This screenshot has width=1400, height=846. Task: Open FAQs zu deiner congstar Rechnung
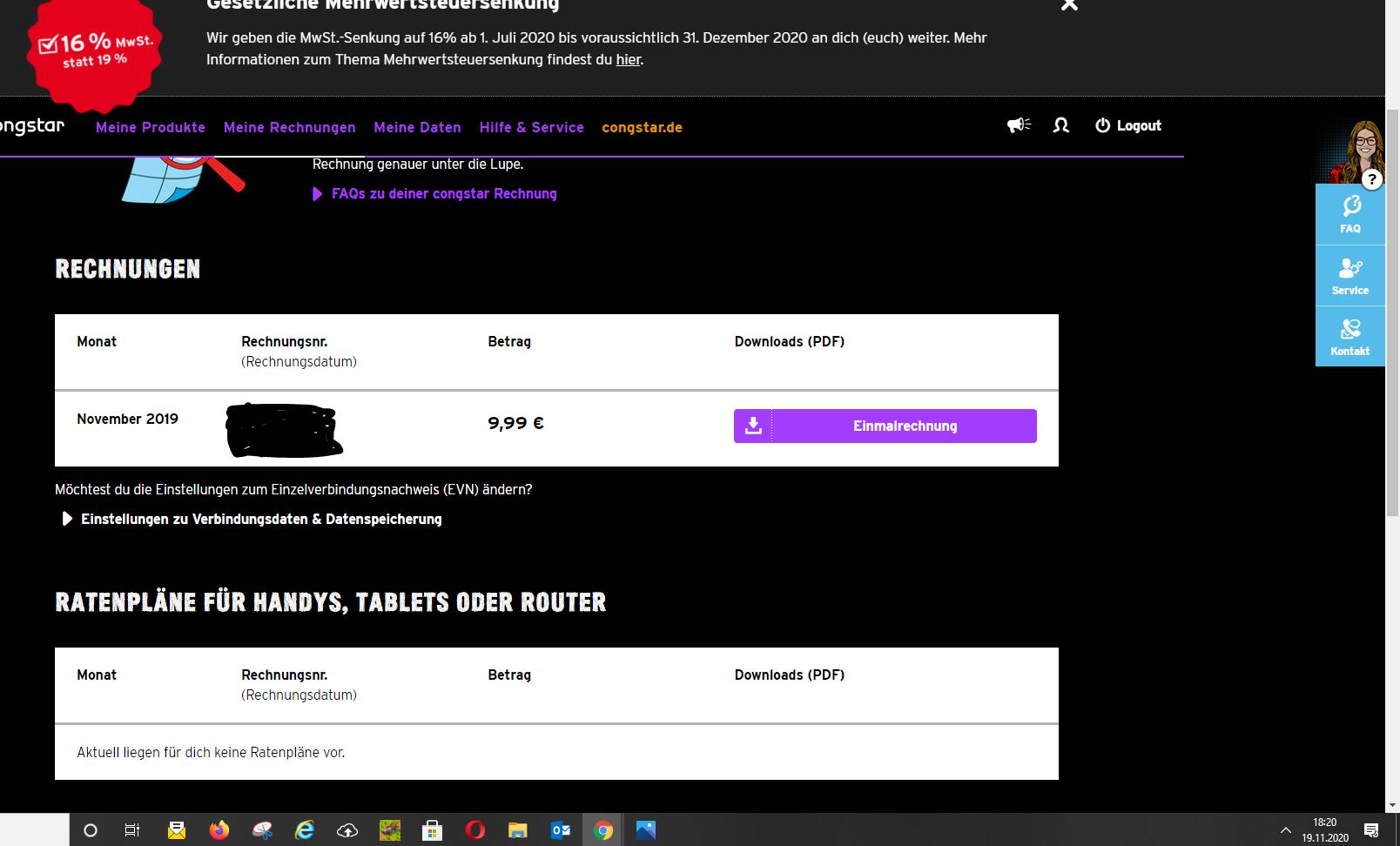(x=443, y=194)
